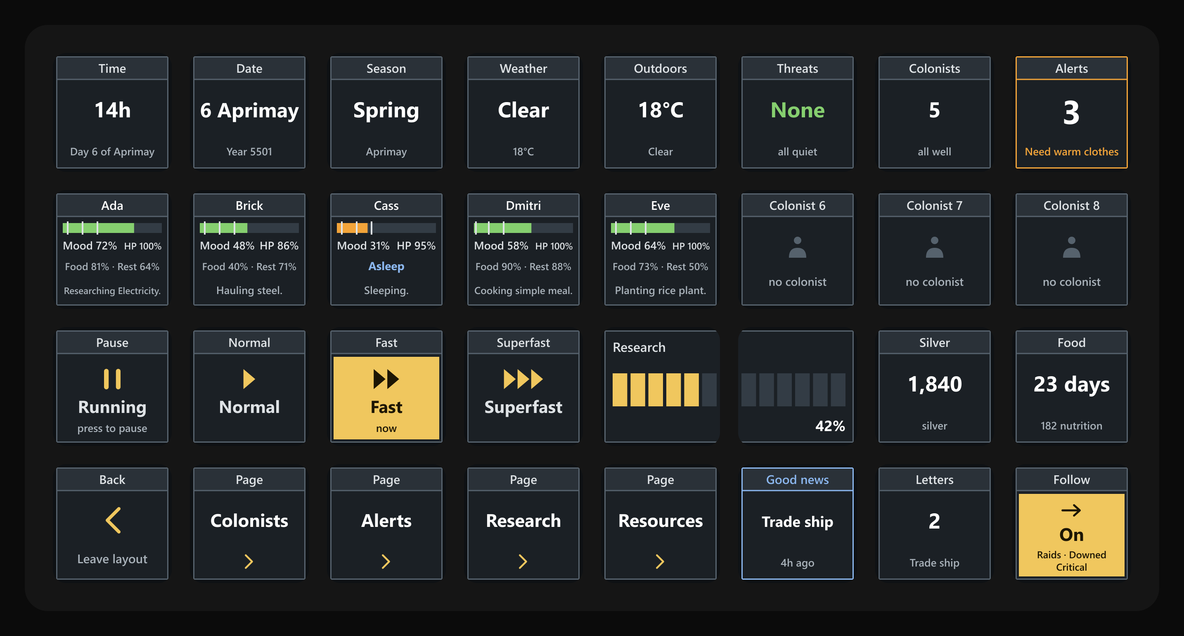Click the Back chevron icon
The image size is (1184, 636).
click(113, 520)
